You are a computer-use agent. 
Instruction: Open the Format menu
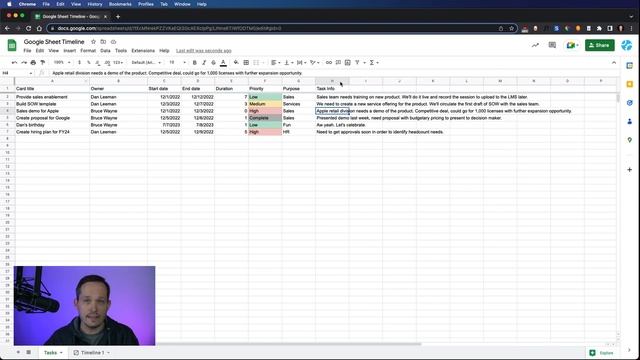pyautogui.click(x=88, y=51)
